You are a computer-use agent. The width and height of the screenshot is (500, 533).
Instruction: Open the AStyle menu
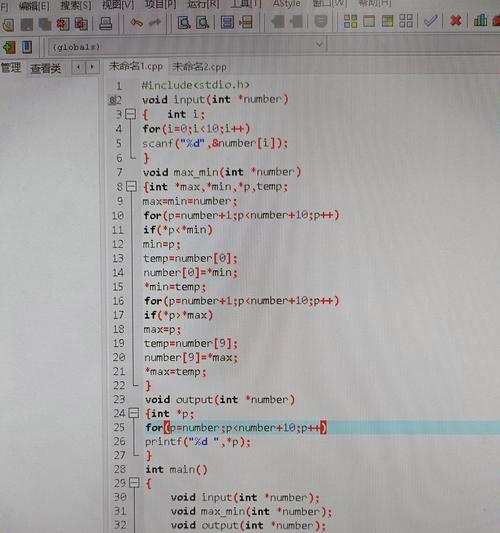tap(287, 3)
